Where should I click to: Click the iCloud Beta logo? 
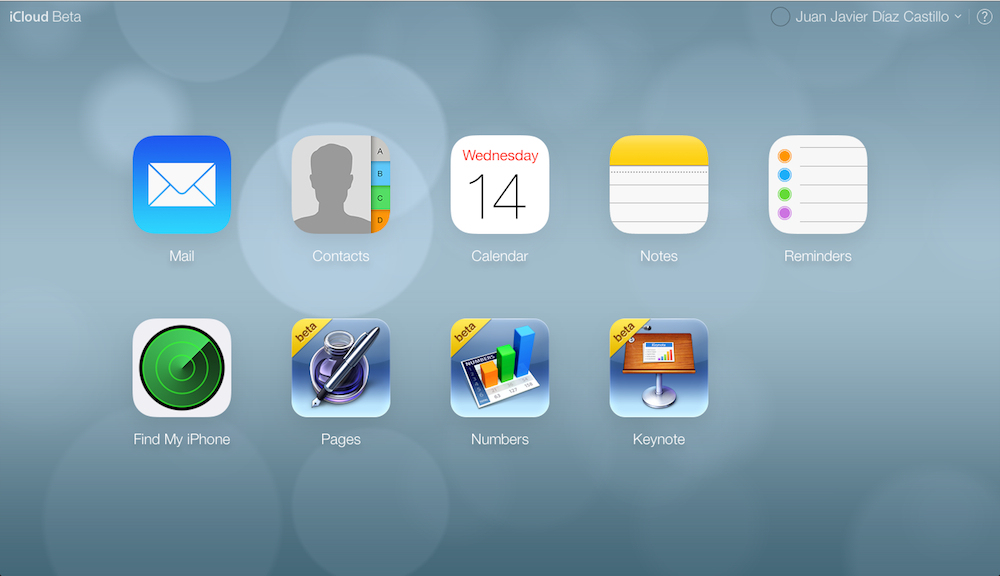click(x=44, y=15)
